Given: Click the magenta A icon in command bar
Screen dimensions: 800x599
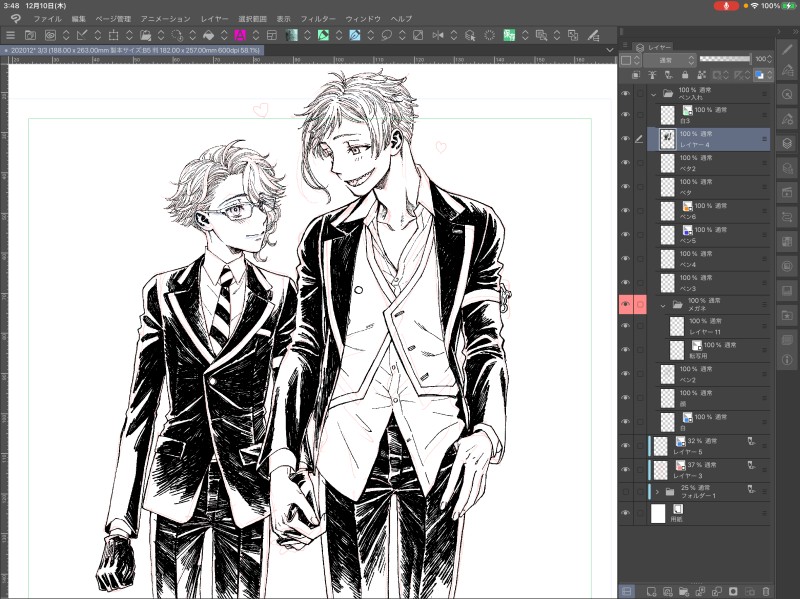Looking at the screenshot, I should (240, 35).
